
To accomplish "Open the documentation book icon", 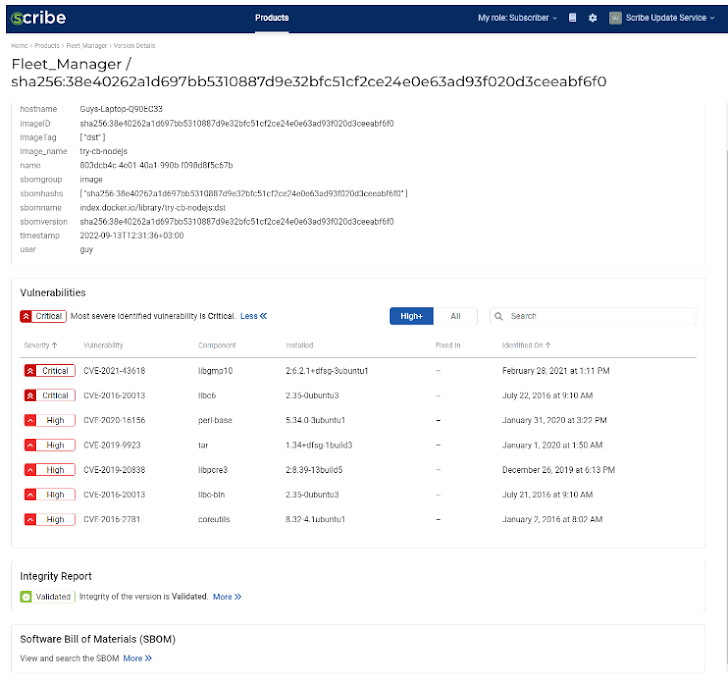I will coord(572,18).
